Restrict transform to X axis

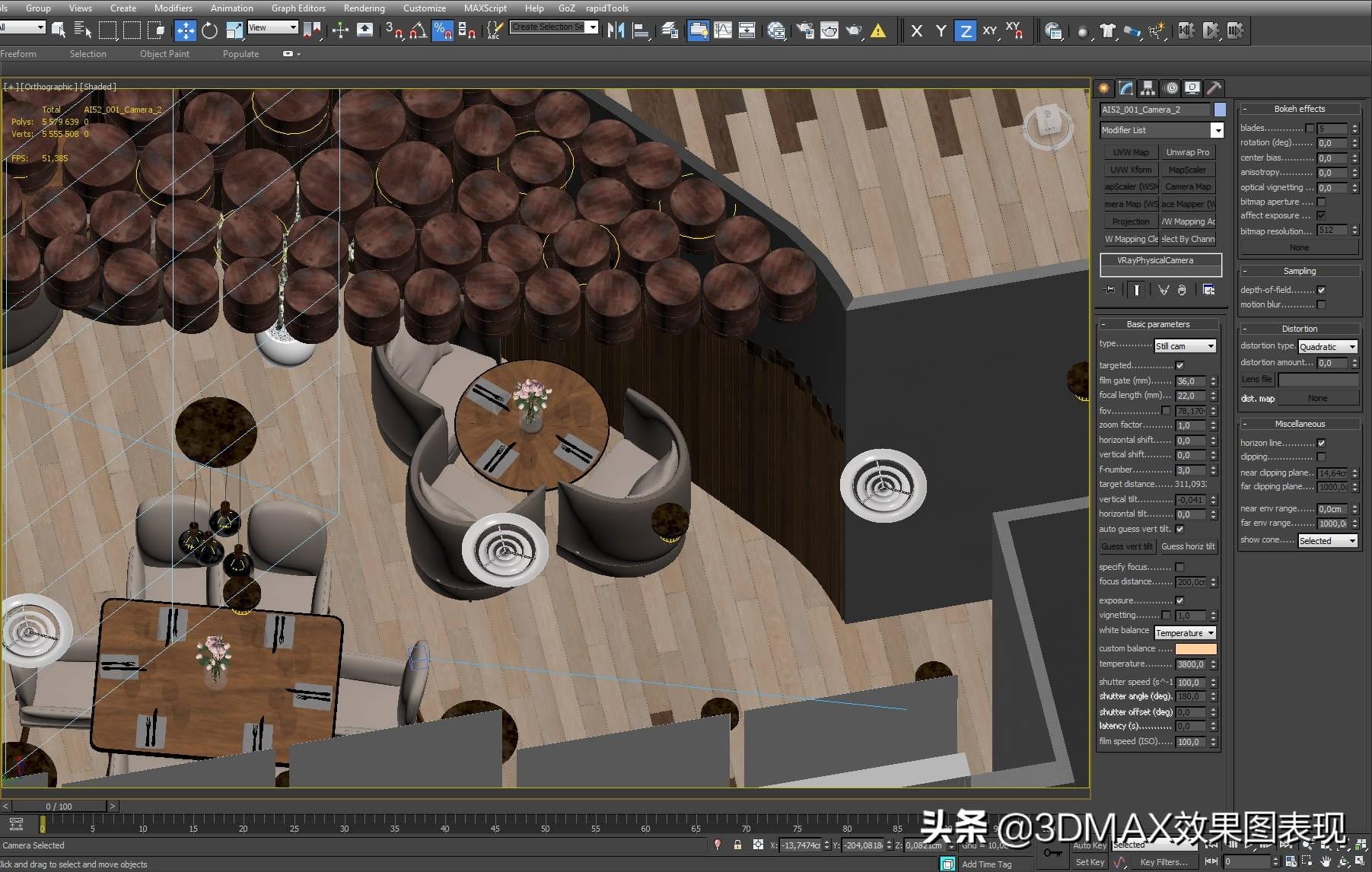click(917, 30)
